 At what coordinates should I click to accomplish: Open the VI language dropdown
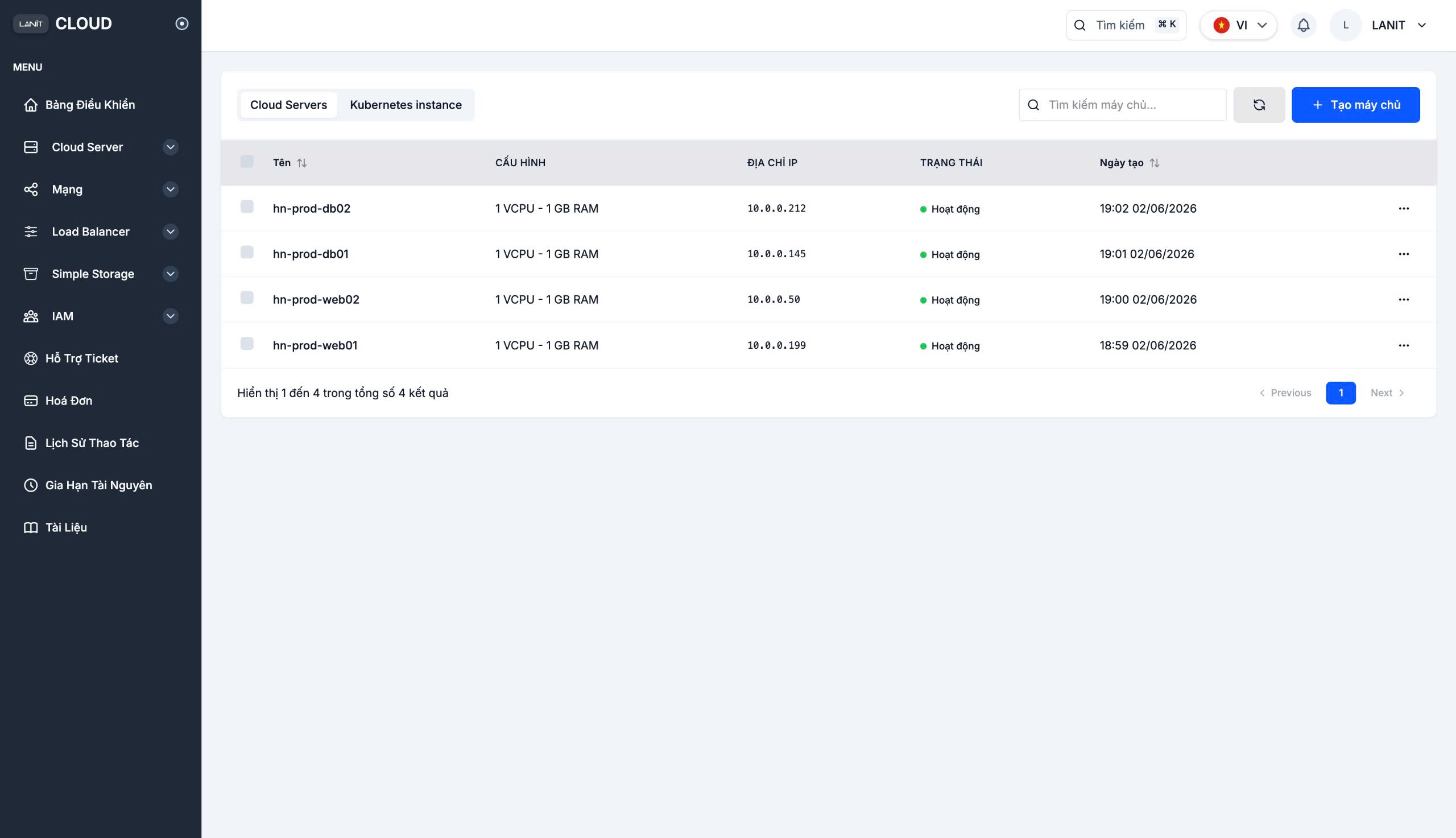(x=1239, y=26)
